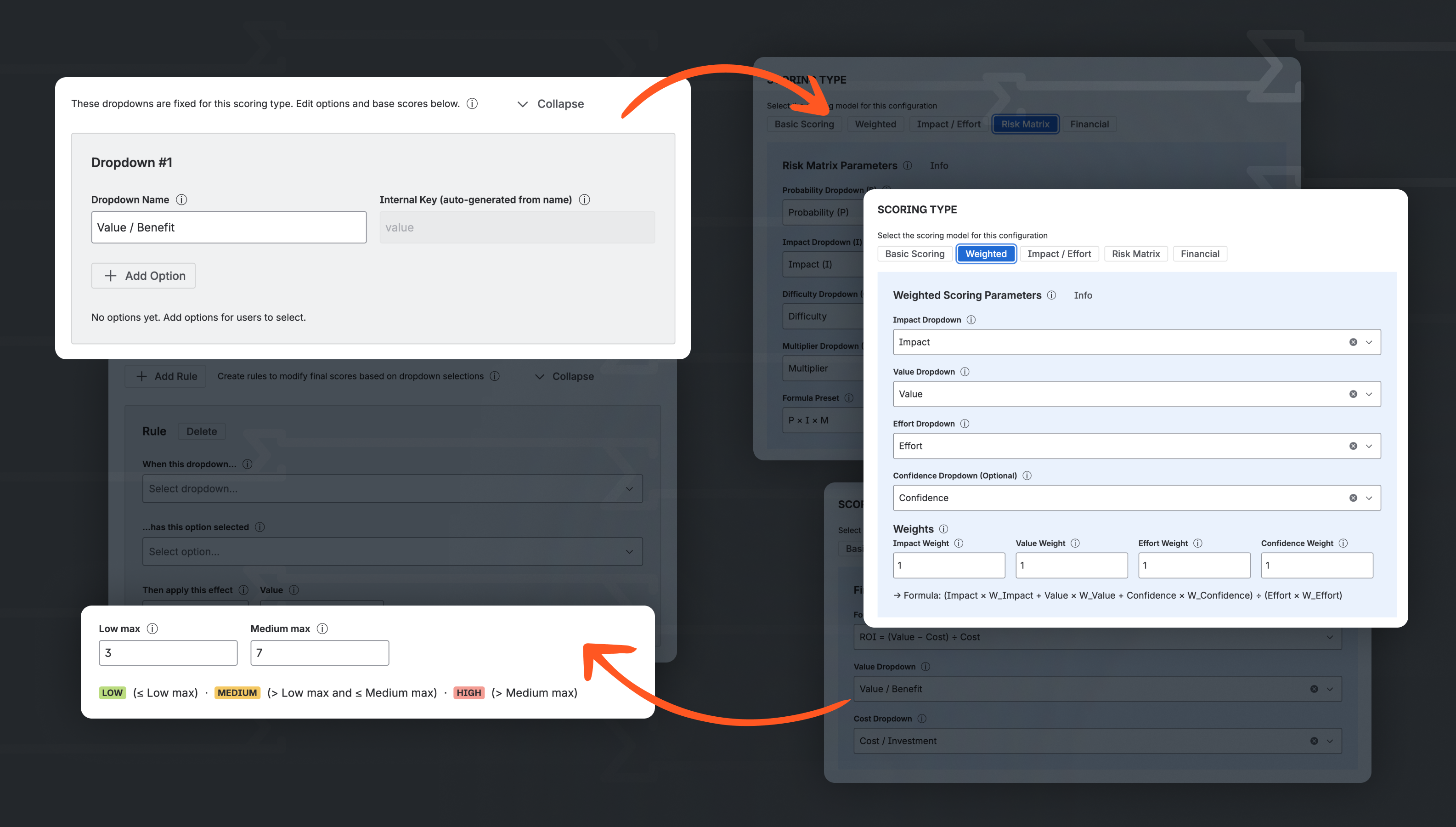The height and width of the screenshot is (827, 1456).
Task: Open the info tooltip beside Dropdown Name
Action: pyautogui.click(x=181, y=199)
